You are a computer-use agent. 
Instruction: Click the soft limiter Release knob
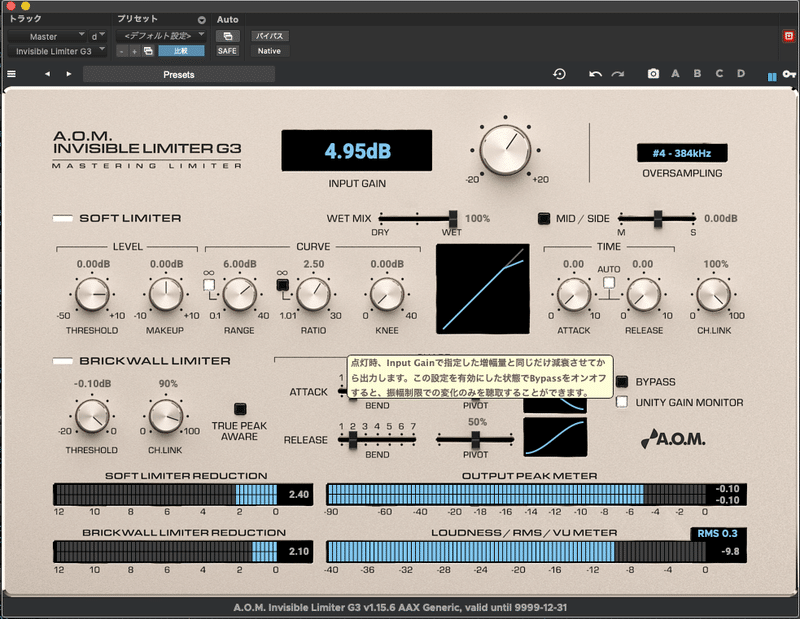643,294
